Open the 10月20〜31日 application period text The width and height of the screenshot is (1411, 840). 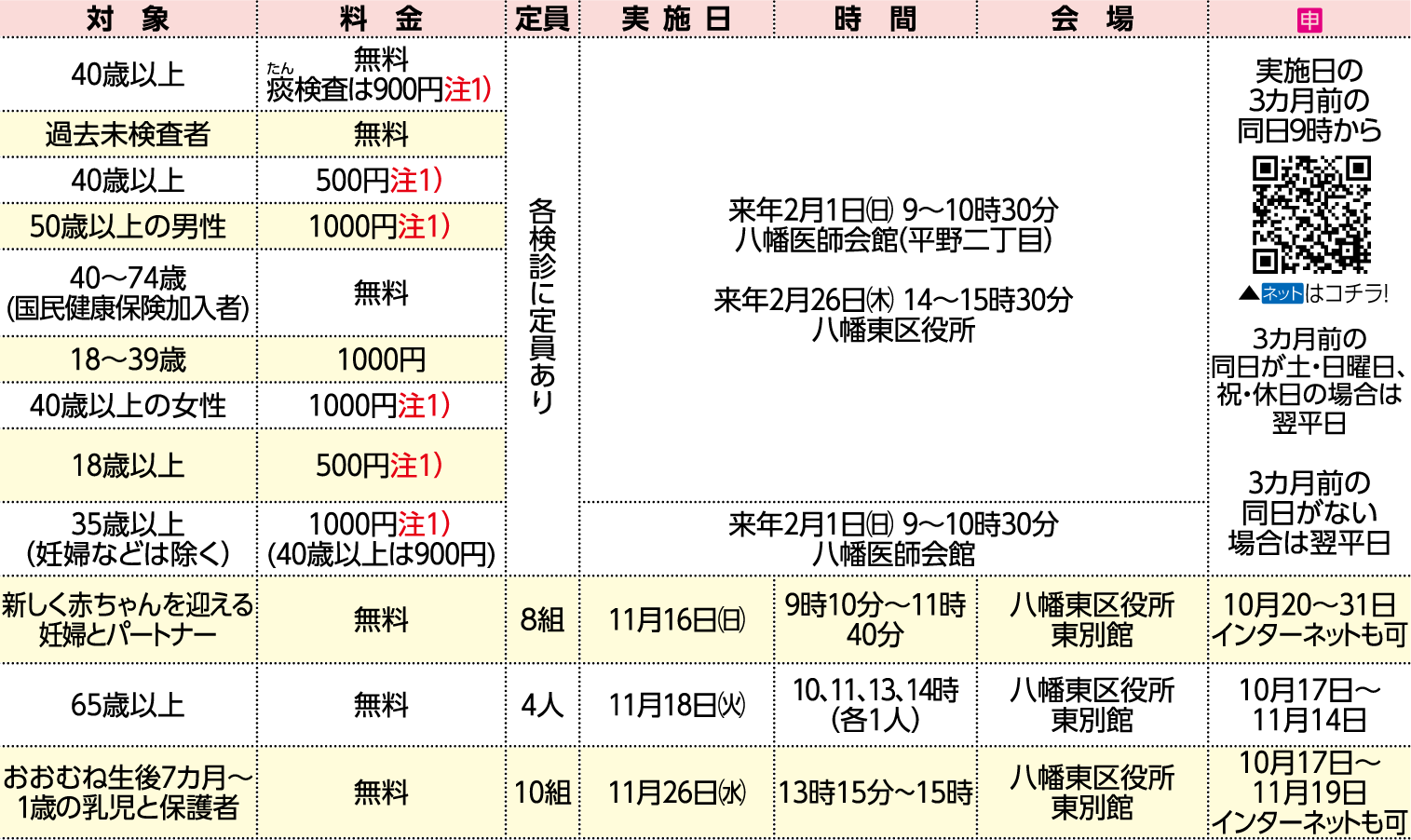[1309, 605]
